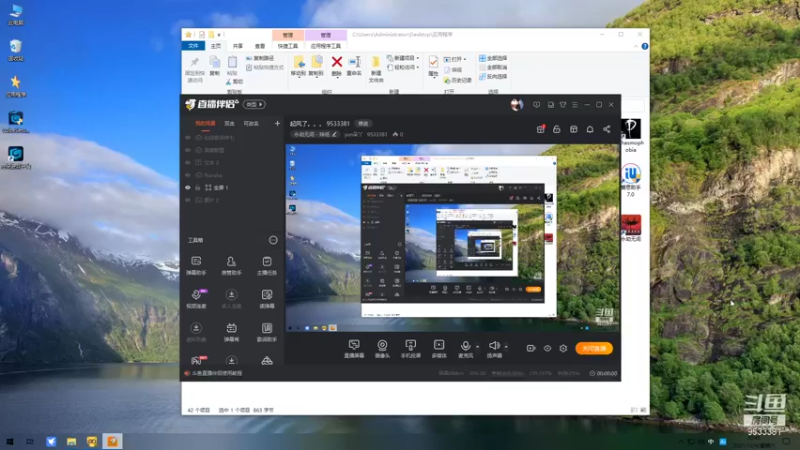Click 反向选择 in Explorer ribbon

pos(493,77)
